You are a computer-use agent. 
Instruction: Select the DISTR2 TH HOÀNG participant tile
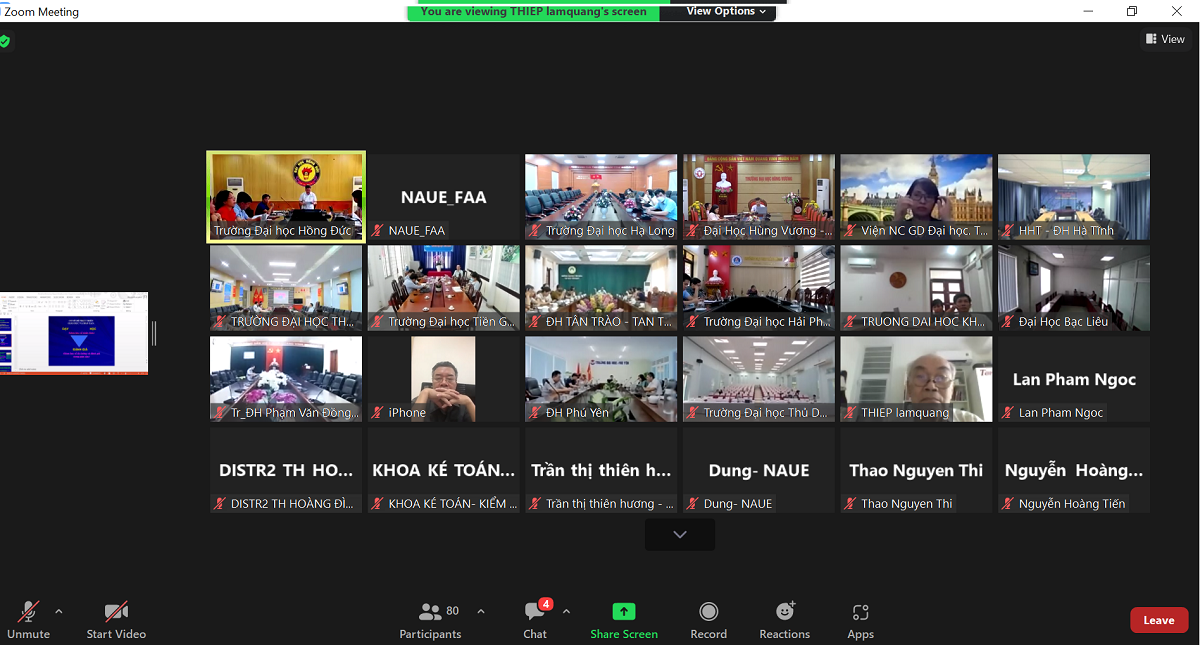(286, 470)
